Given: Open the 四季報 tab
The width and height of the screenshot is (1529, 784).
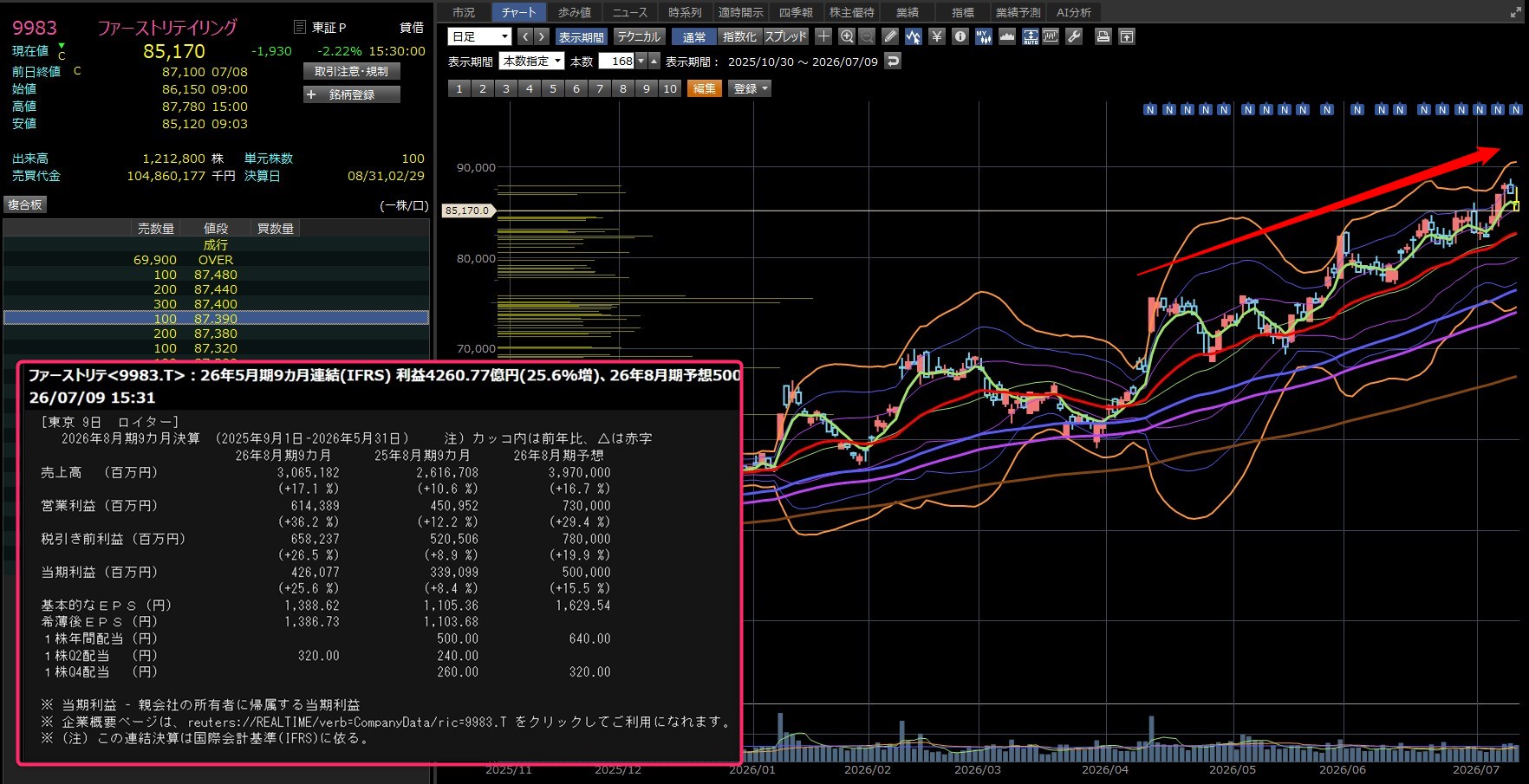Looking at the screenshot, I should pos(796,12).
